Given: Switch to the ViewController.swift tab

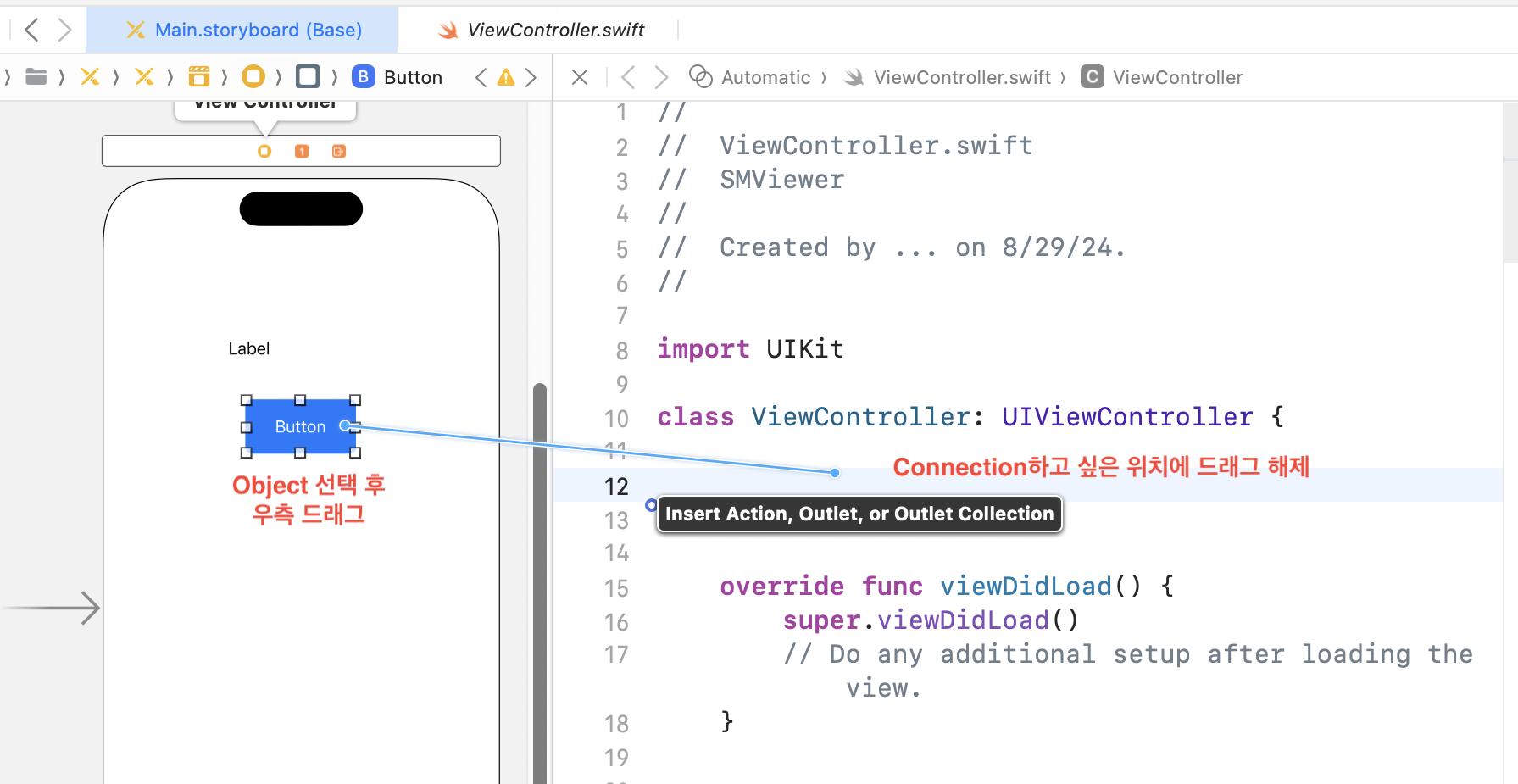Looking at the screenshot, I should (542, 31).
